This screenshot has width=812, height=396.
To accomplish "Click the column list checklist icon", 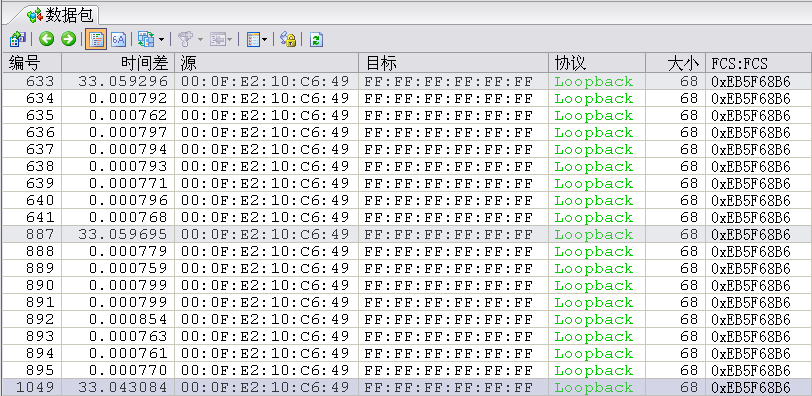I will (x=254, y=39).
